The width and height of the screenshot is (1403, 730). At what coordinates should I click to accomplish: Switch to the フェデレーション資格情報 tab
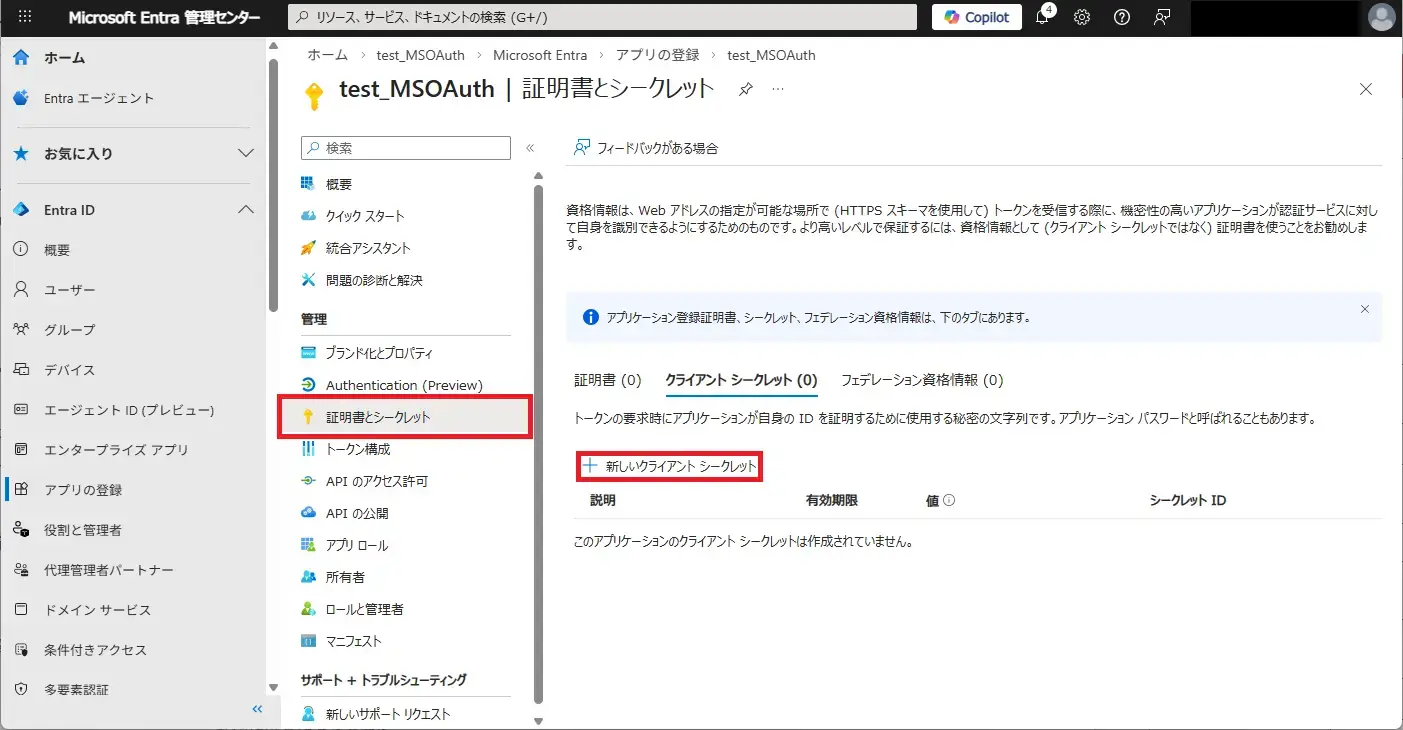[x=921, y=380]
